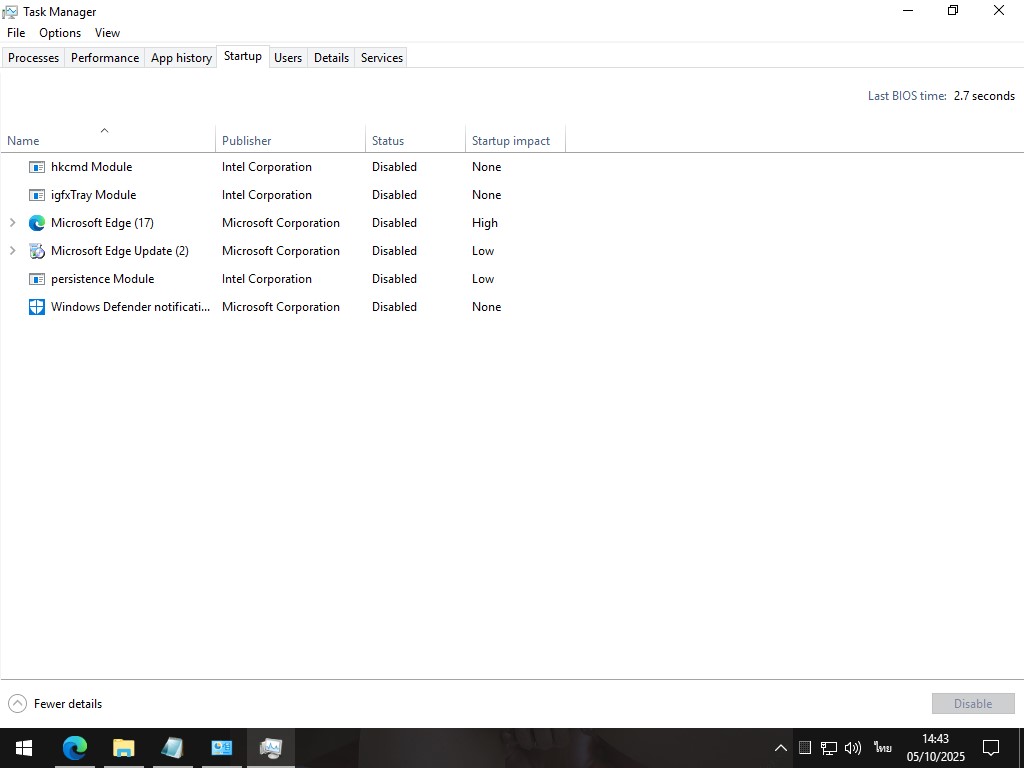The image size is (1024, 768).
Task: Collapse to Fewer details view
Action: 55,704
